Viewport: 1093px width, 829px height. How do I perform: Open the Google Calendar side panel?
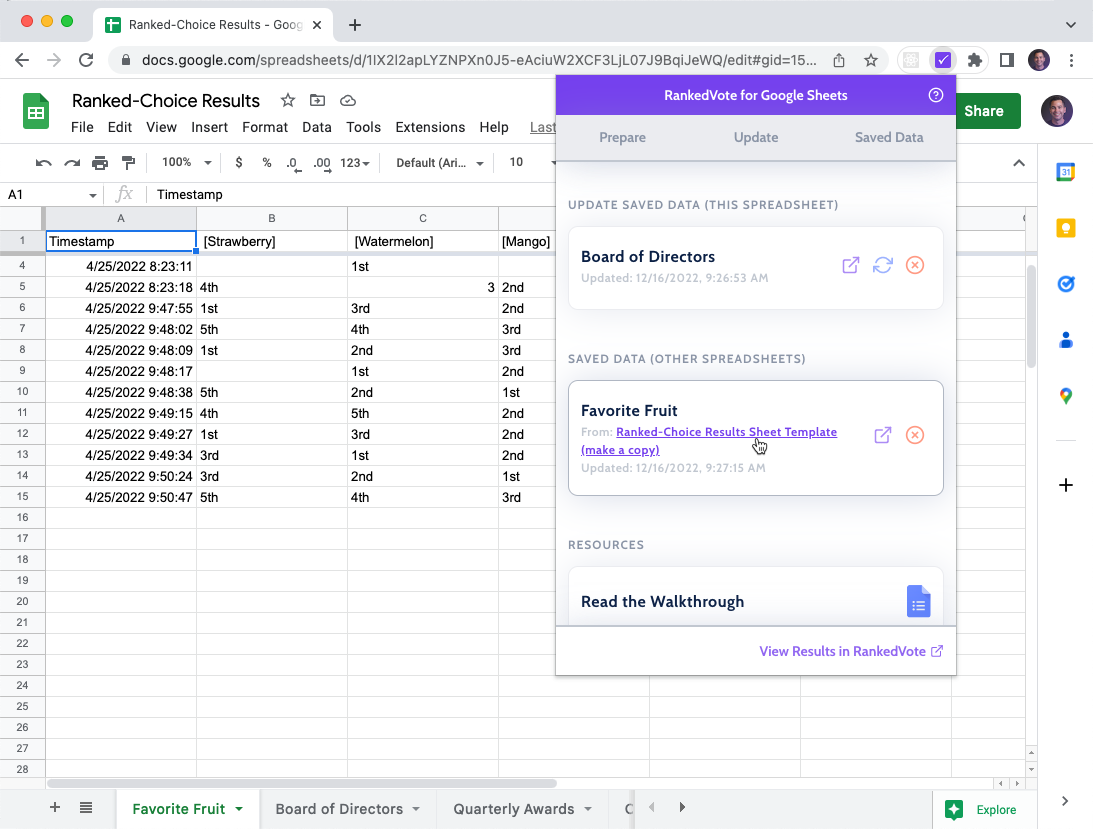1065,172
